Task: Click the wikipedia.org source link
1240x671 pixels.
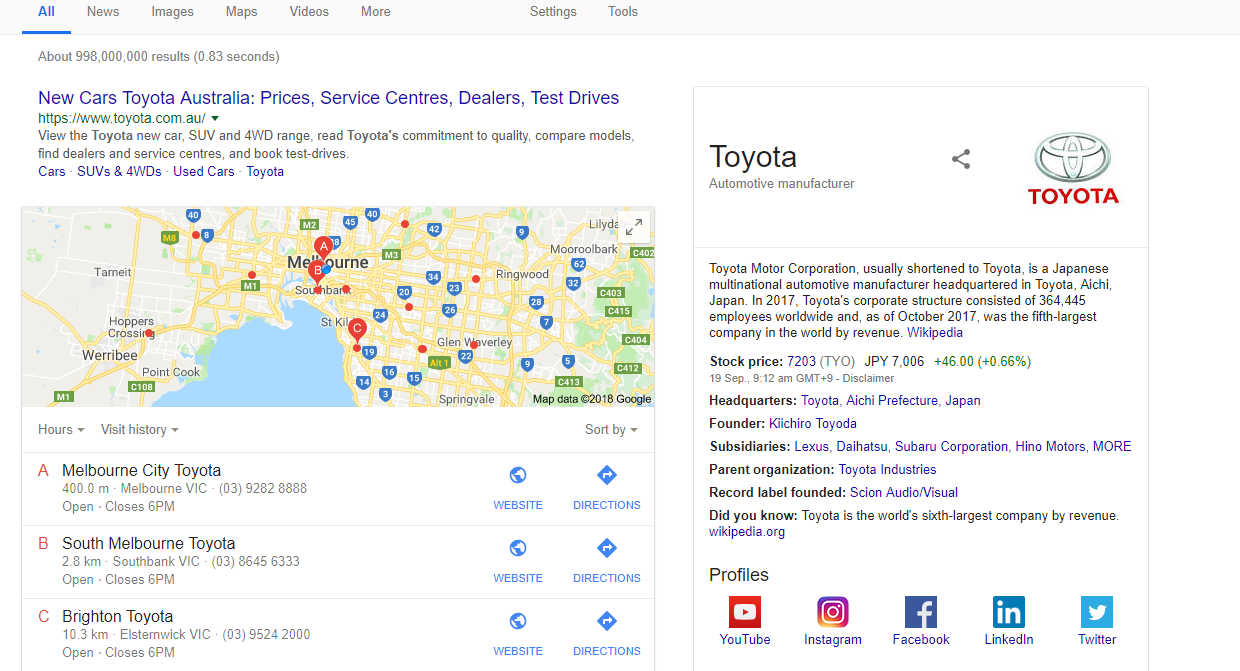Action: click(747, 531)
